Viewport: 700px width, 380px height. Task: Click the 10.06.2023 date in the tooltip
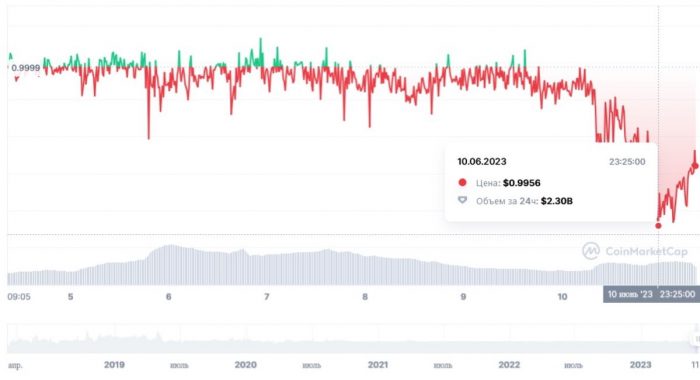[482, 162]
